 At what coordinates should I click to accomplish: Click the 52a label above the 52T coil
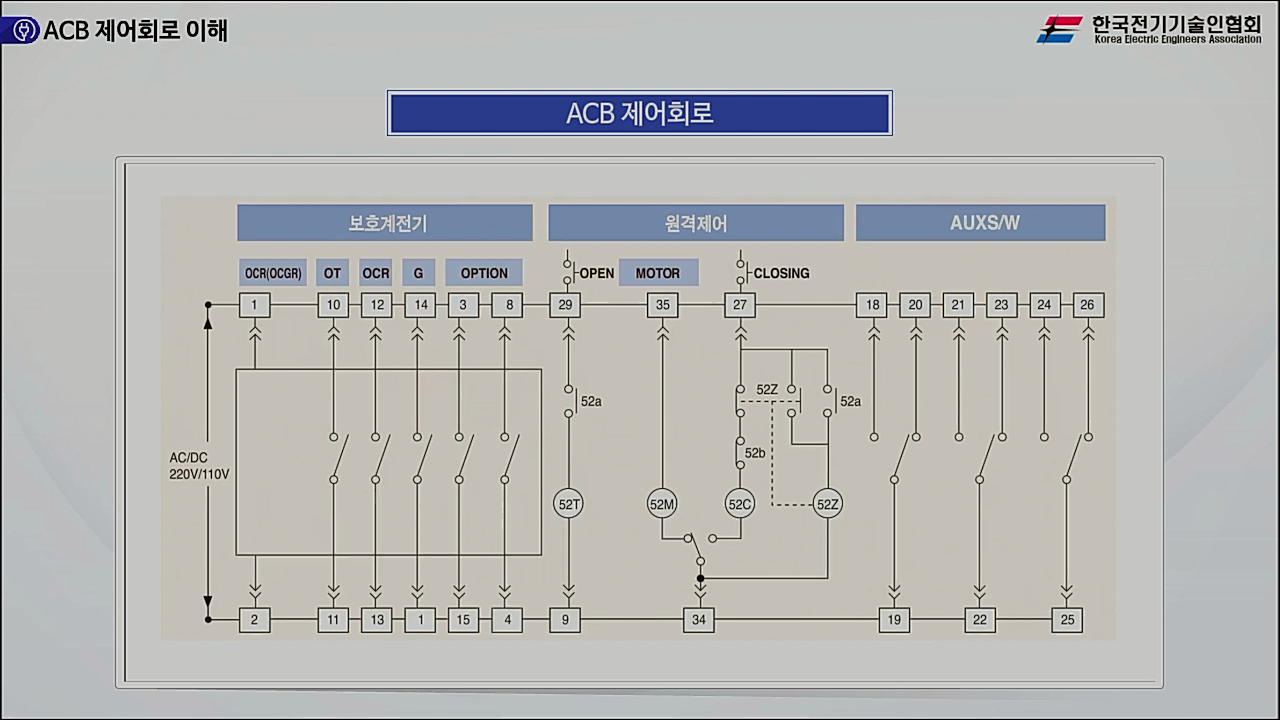tap(591, 401)
